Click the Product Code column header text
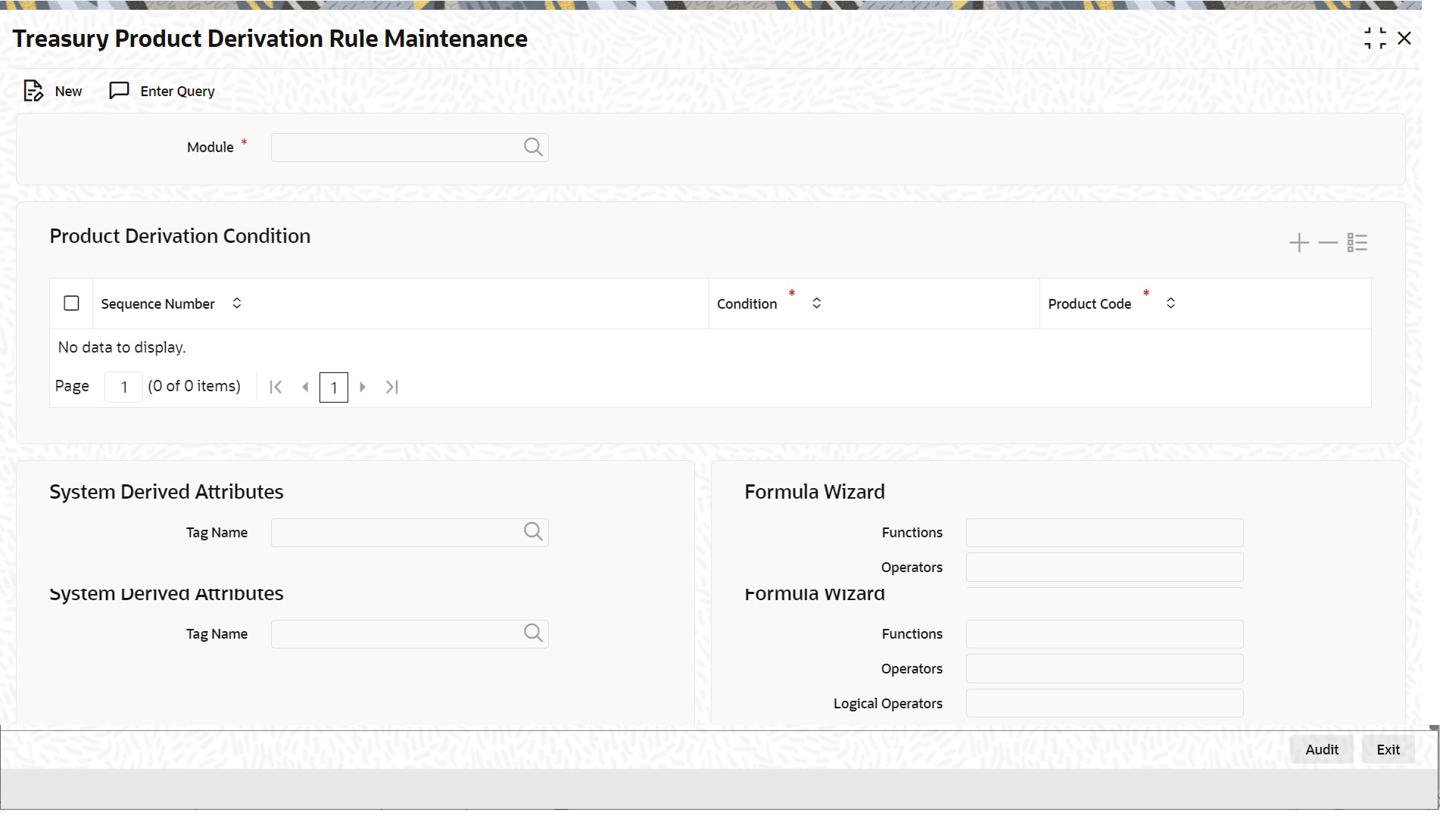1440x840 pixels. (x=1089, y=303)
